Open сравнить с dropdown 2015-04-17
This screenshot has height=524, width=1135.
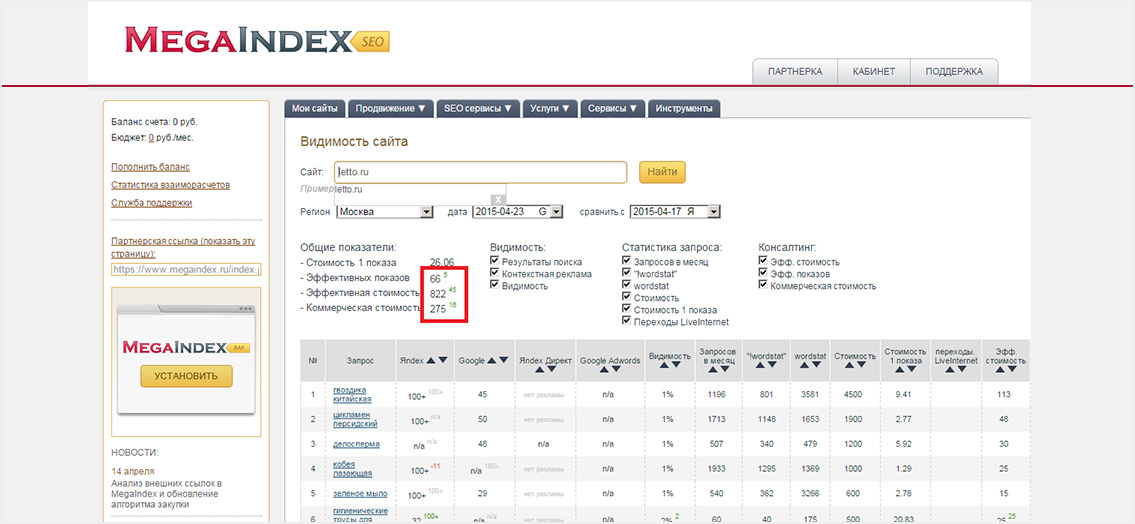[x=675, y=212]
